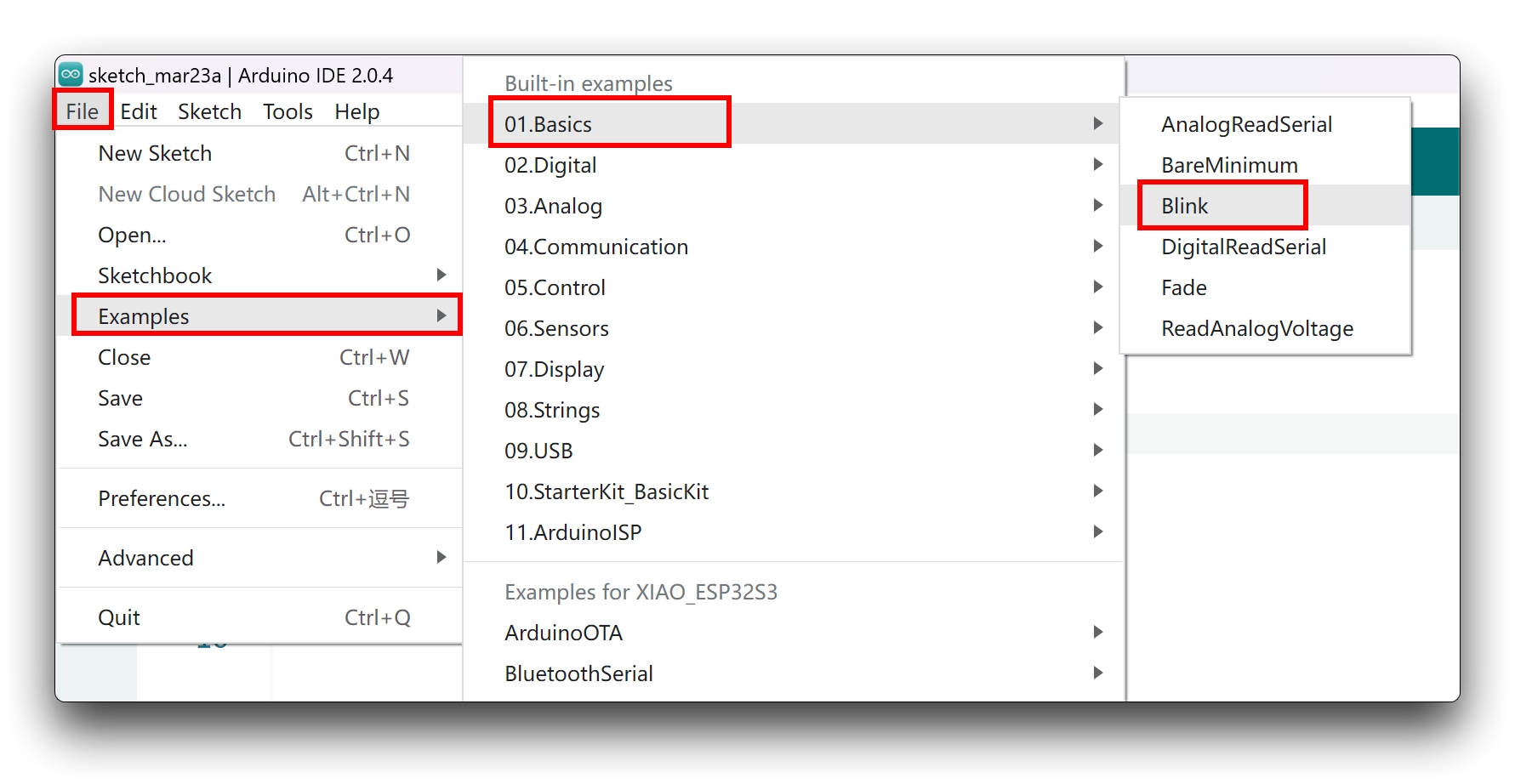Viewport: 1515px width, 784px height.
Task: Open ArduinoOTA examples for XIAO_ESP32S3
Action: click(x=795, y=633)
